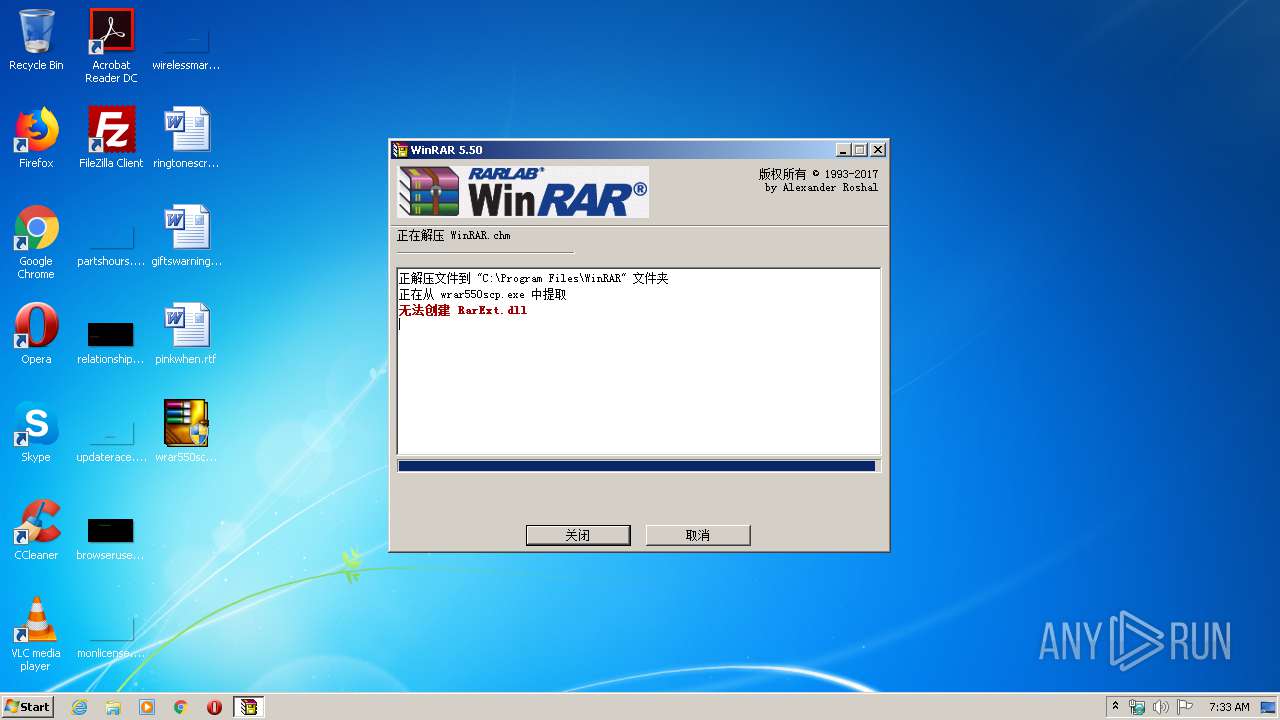The image size is (1280, 720).
Task: Select the wrar550sc... installer icon
Action: [186, 432]
